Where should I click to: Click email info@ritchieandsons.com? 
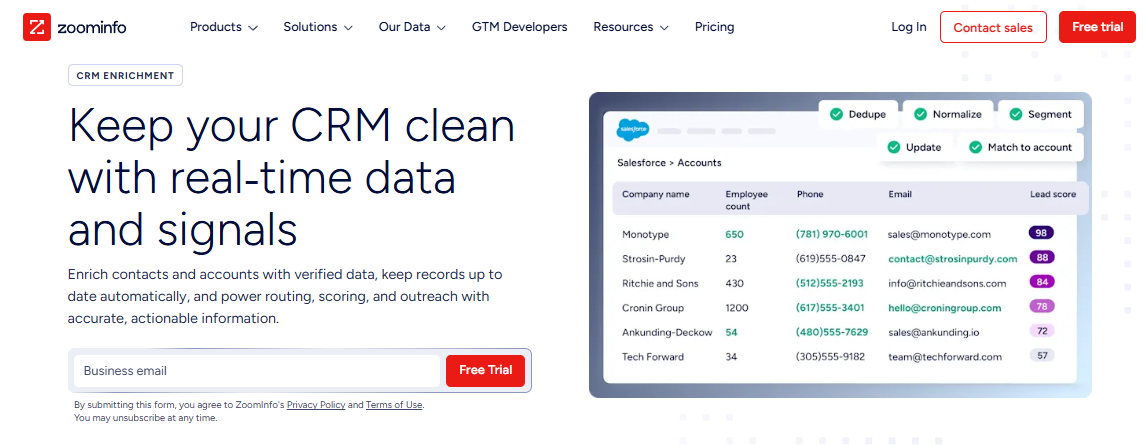pos(947,284)
